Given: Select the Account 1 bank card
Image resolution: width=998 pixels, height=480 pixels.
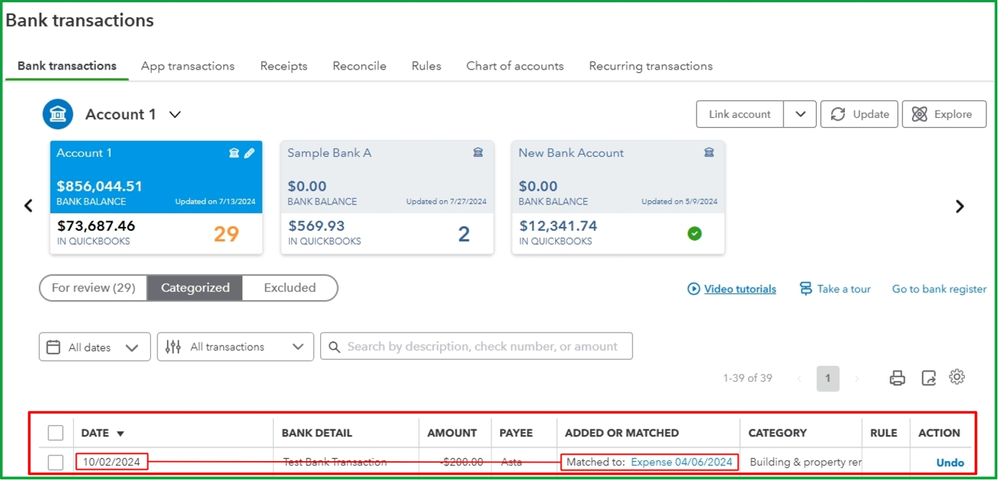Looking at the screenshot, I should [156, 197].
